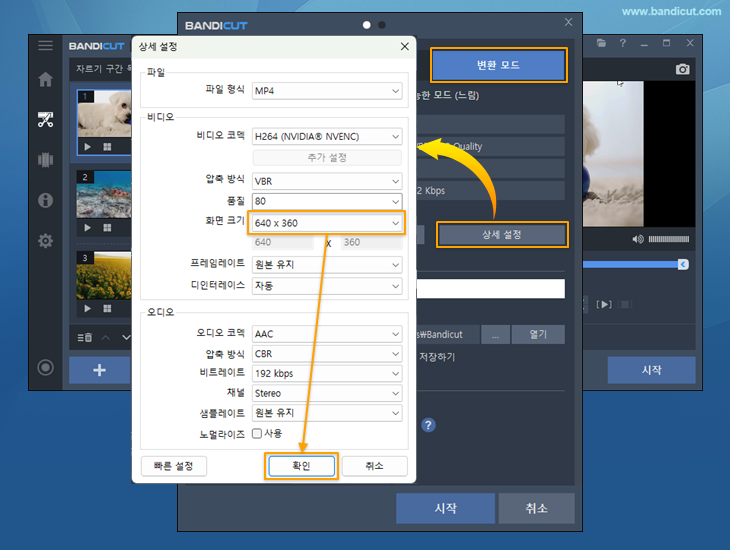Image resolution: width=730 pixels, height=550 pixels.
Task: Move segment down with the down arrow
Action: click(x=126, y=337)
